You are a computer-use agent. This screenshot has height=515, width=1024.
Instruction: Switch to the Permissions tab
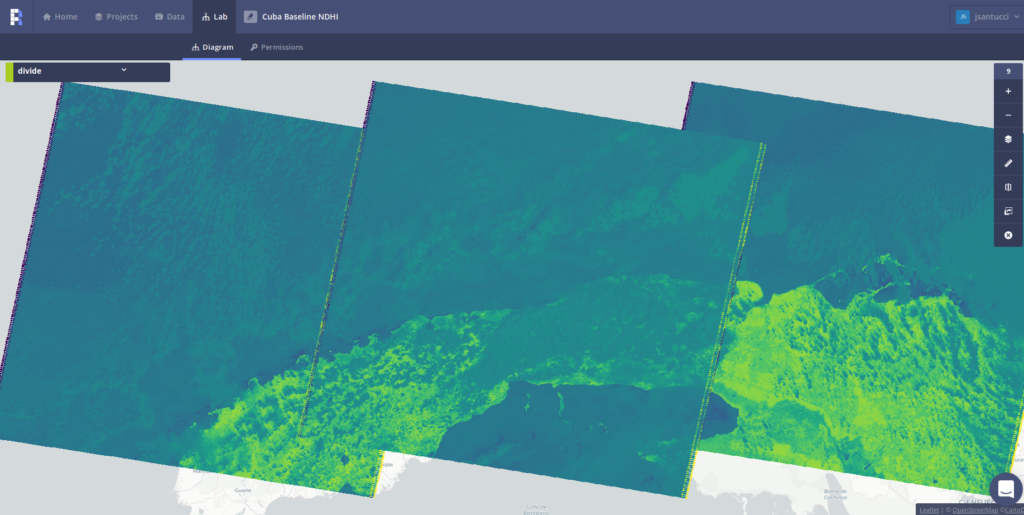tap(277, 47)
